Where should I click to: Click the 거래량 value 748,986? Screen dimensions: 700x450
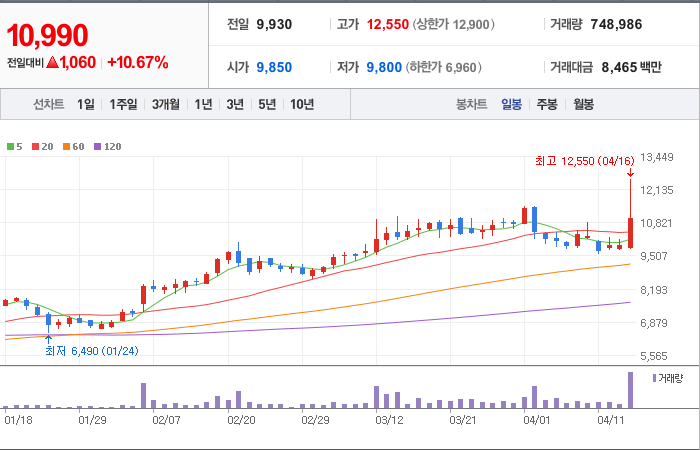[616, 24]
